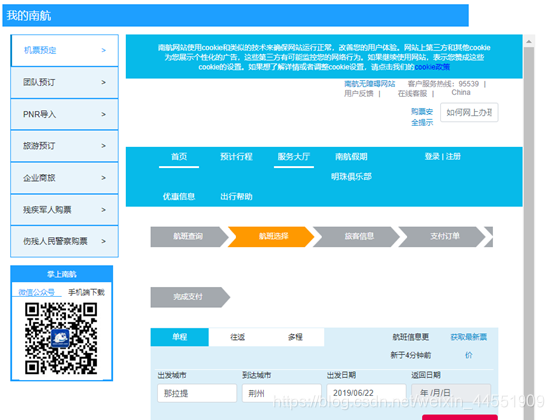Click the 获取最新票价 link
554x420 pixels.
pyautogui.click(x=468, y=346)
